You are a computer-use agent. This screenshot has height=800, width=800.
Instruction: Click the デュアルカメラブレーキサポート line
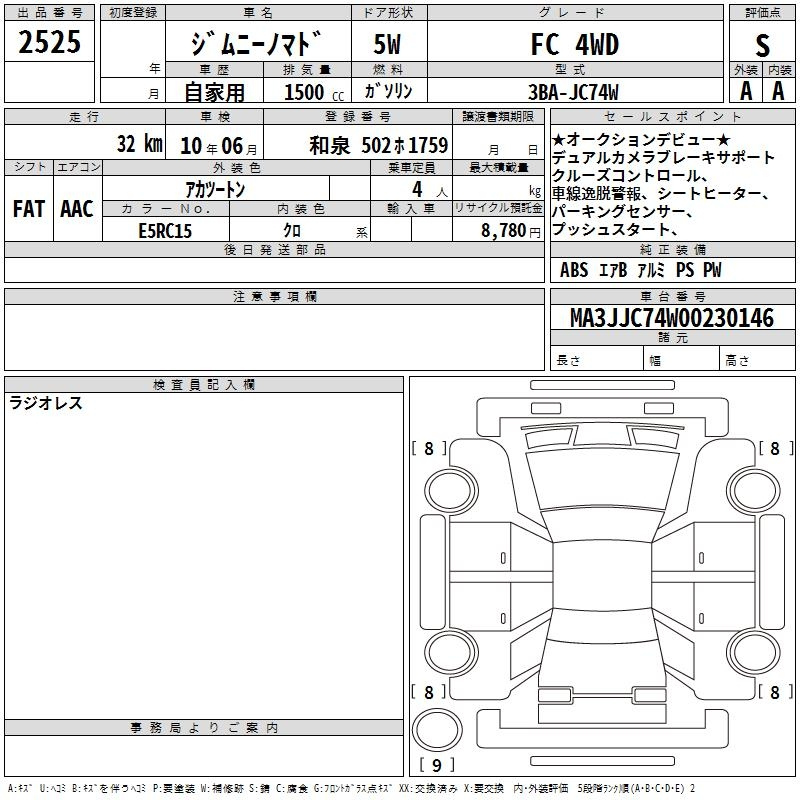(663, 157)
